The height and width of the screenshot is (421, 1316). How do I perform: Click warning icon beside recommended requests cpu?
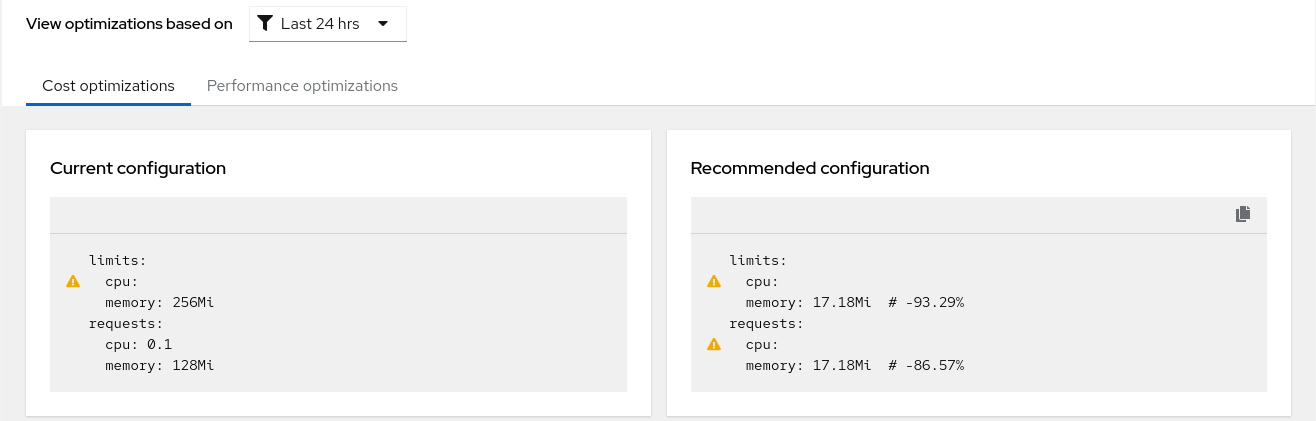coord(714,345)
